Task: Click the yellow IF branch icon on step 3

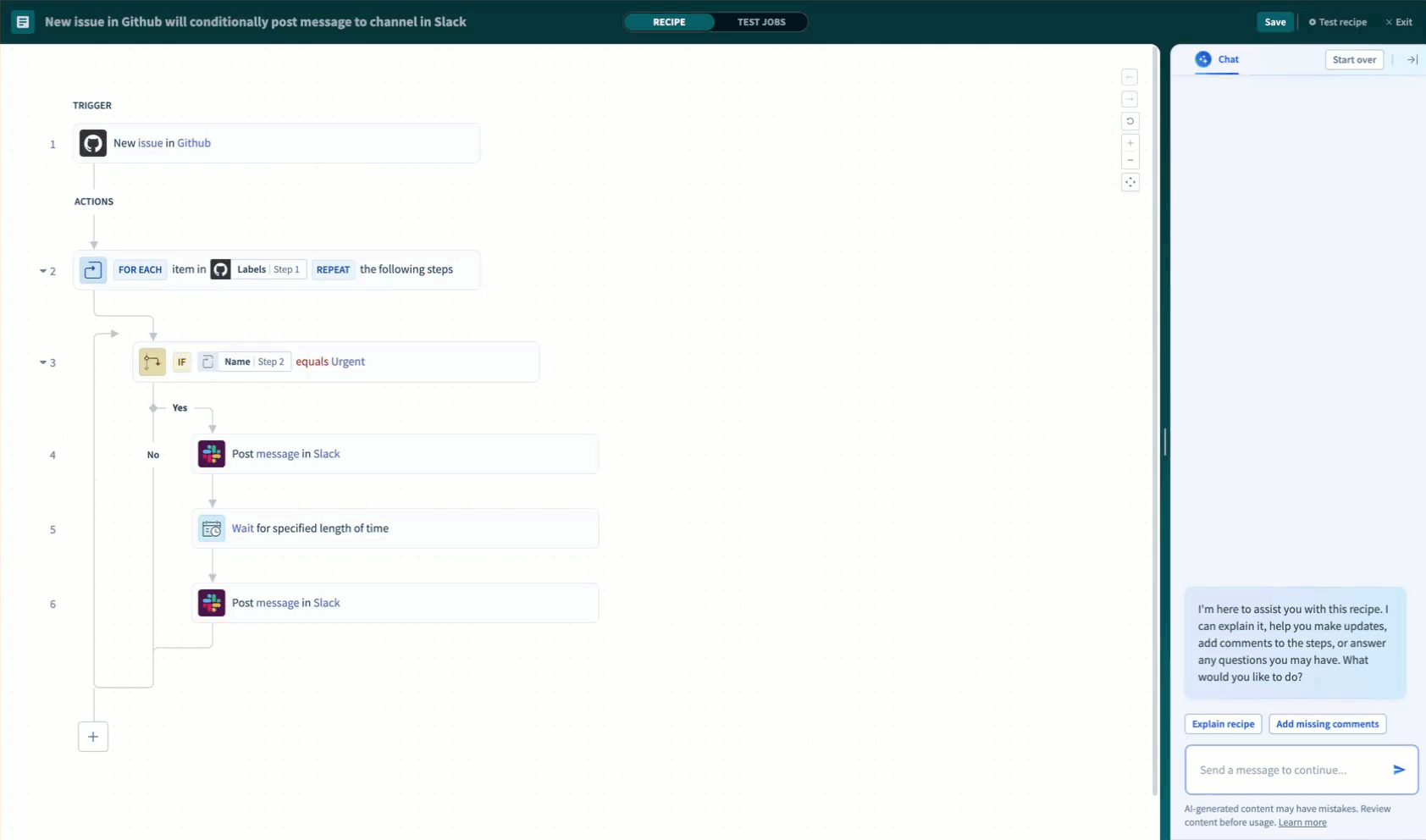Action: pyautogui.click(x=152, y=362)
